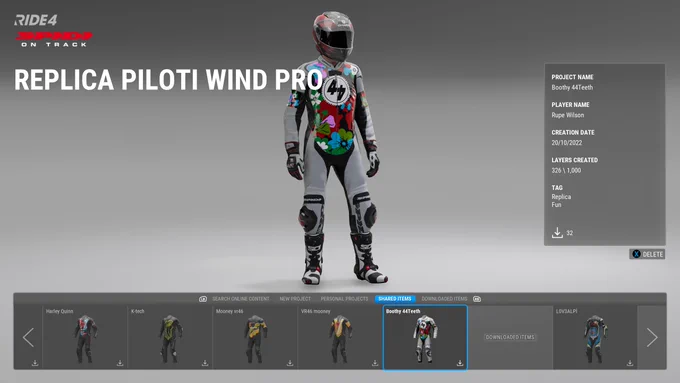
Task: Click the layers created value 326 \ 1,000
Action: pos(566,170)
